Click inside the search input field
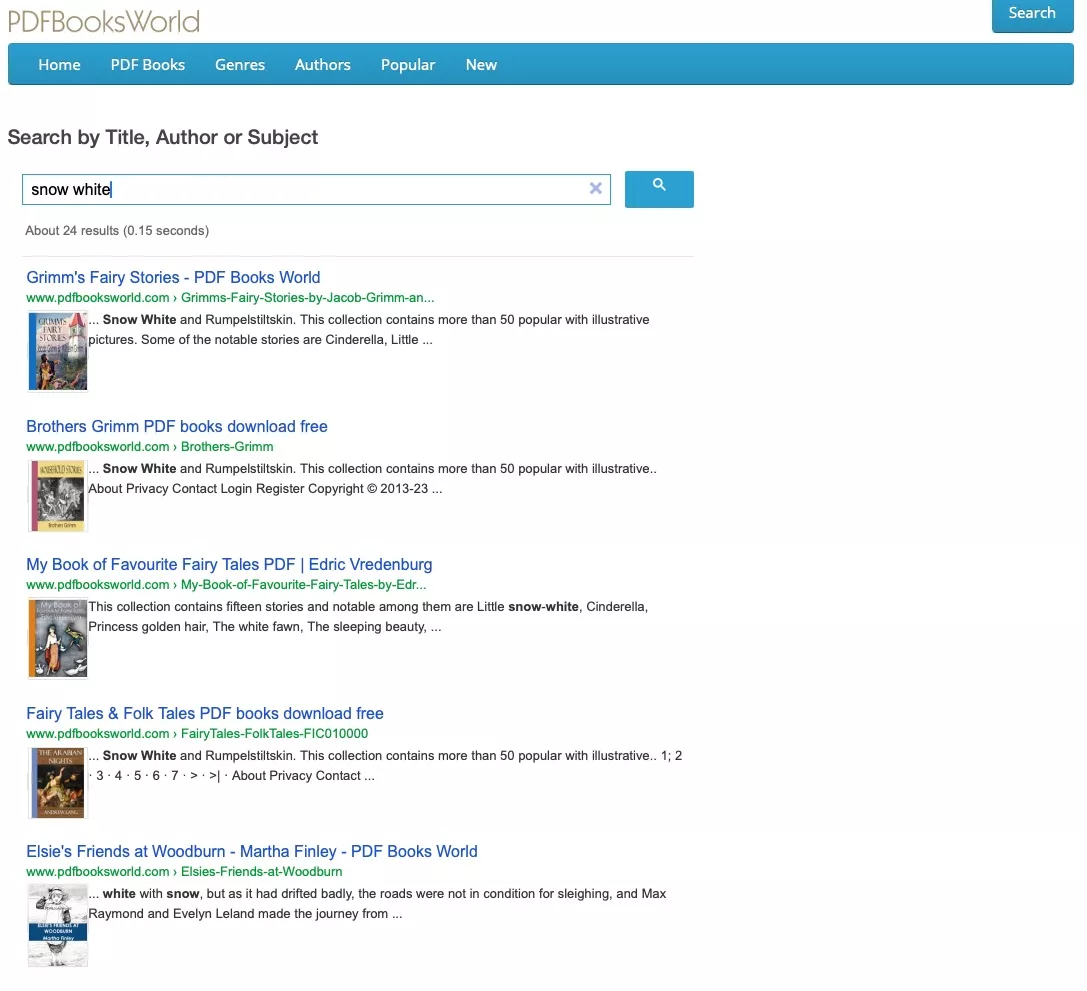Image resolution: width=1087 pixels, height=991 pixels. [x=300, y=189]
